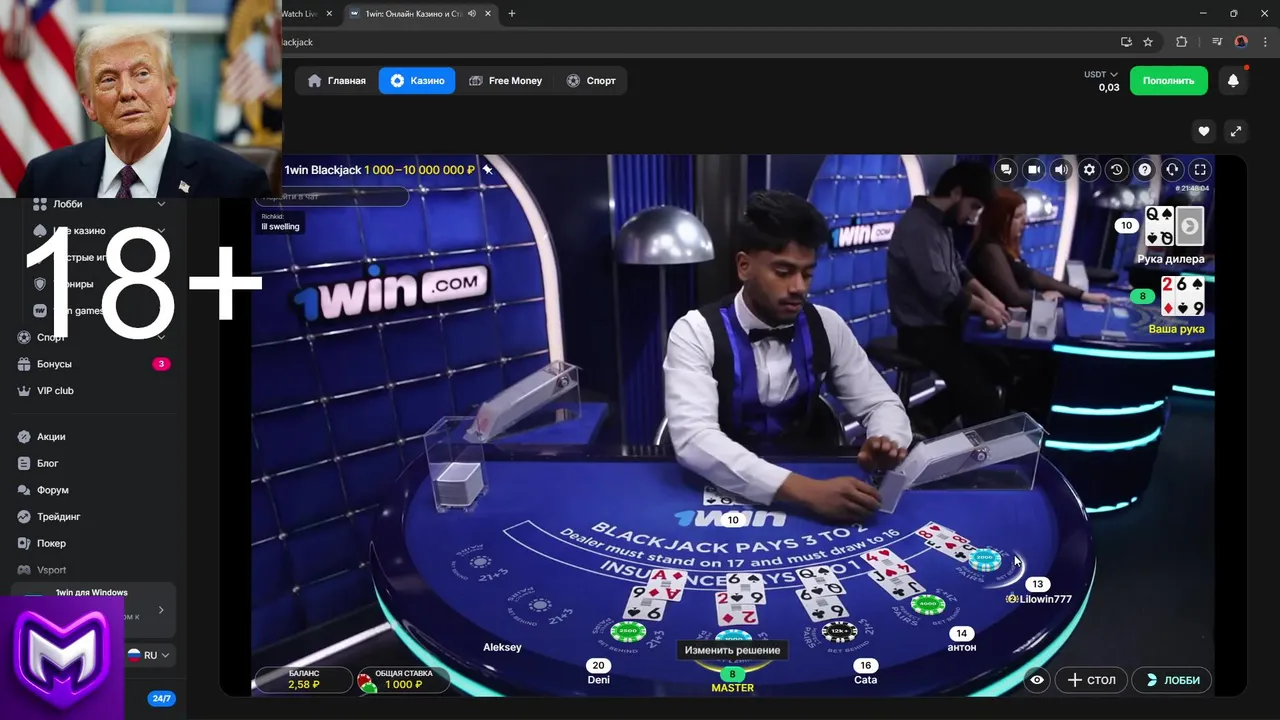This screenshot has width=1280, height=720.
Task: Open 24/7 support badge
Action: (161, 699)
